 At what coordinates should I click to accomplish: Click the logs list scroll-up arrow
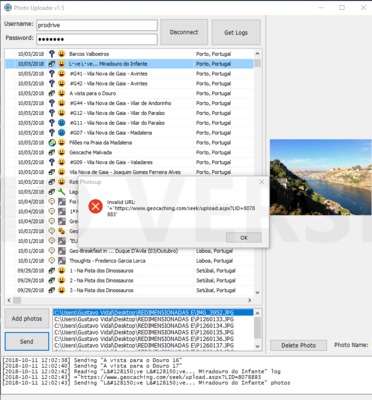point(257,53)
